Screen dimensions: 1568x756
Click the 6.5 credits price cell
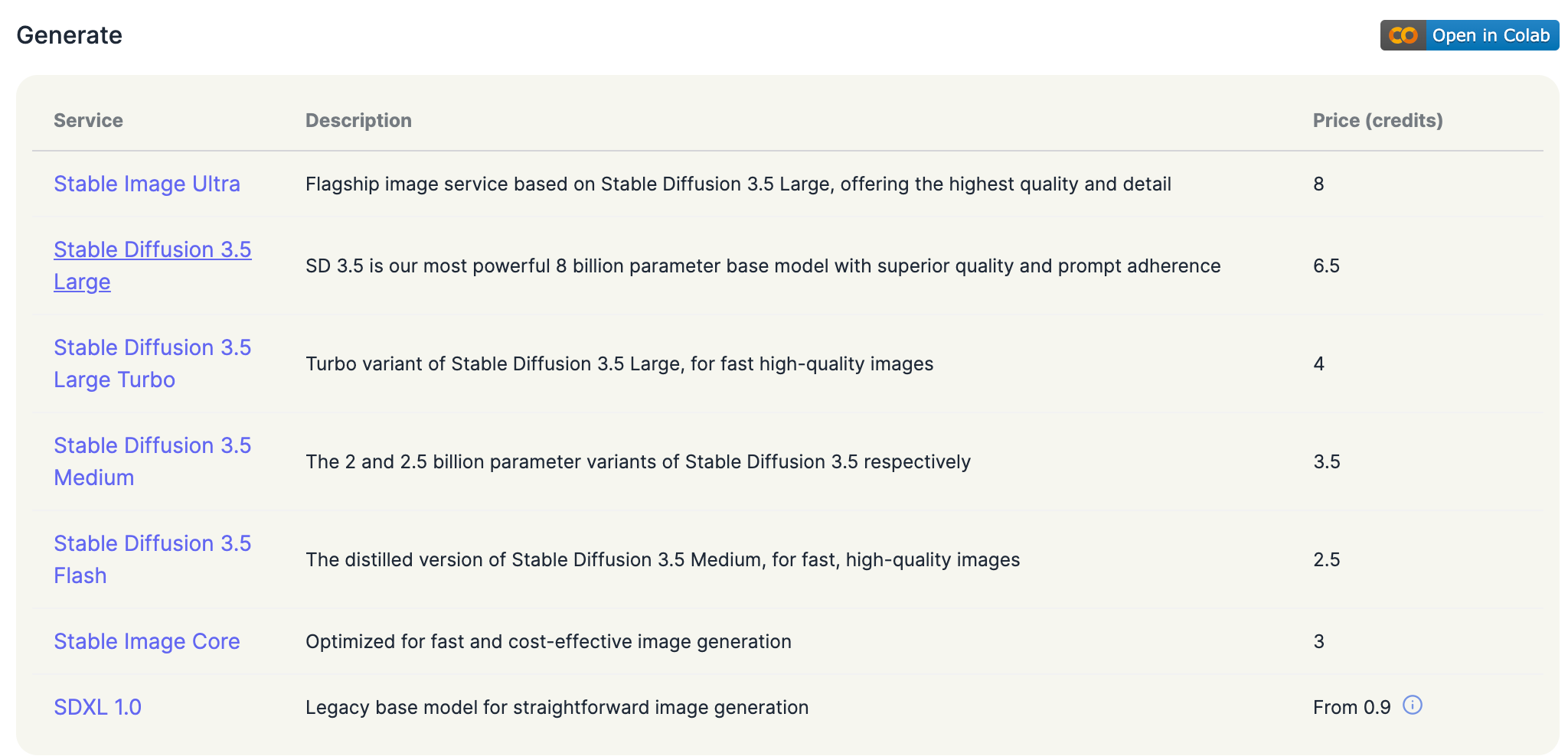click(x=1326, y=266)
